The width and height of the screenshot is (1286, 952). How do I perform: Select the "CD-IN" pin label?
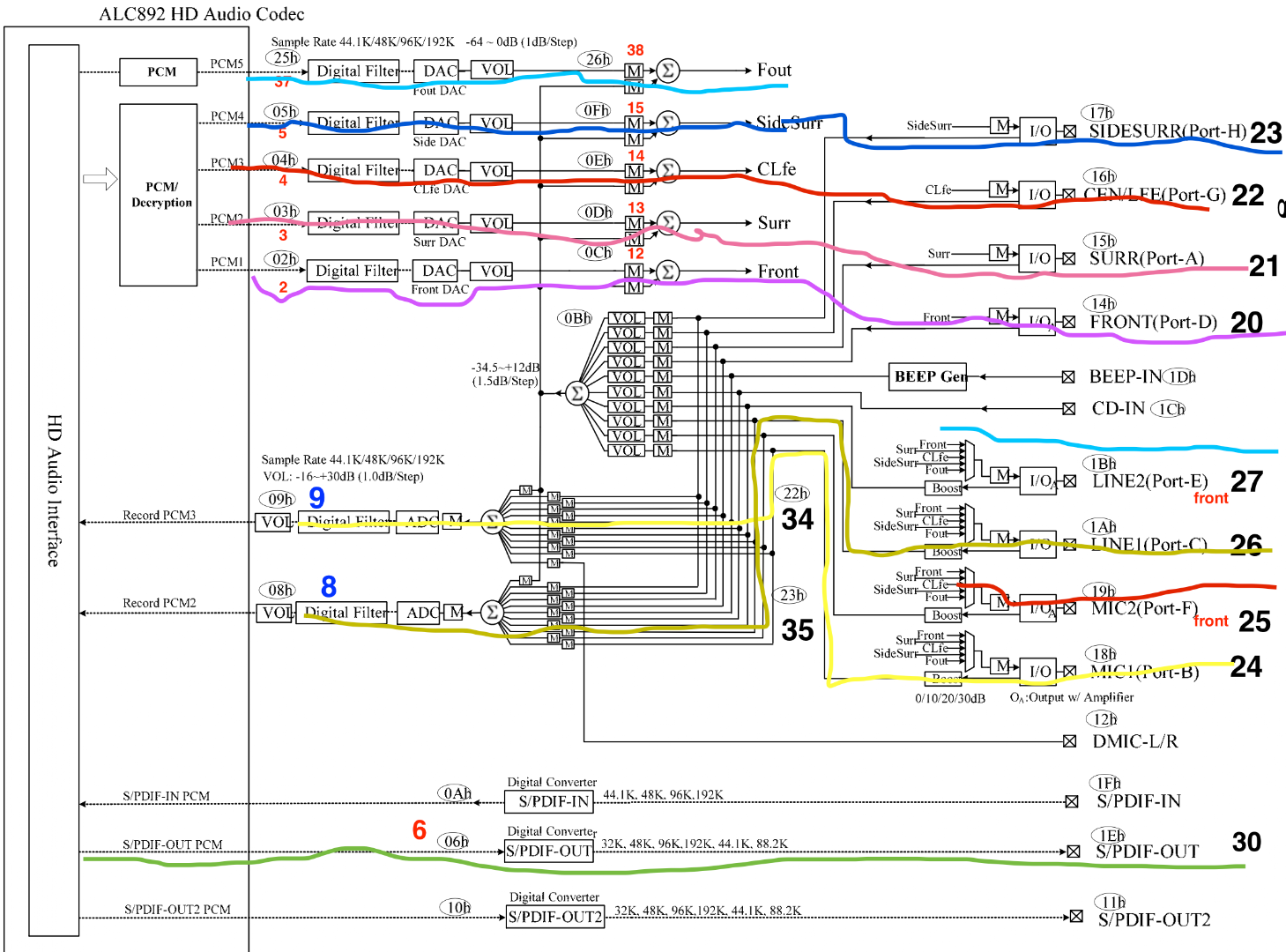(x=1119, y=408)
